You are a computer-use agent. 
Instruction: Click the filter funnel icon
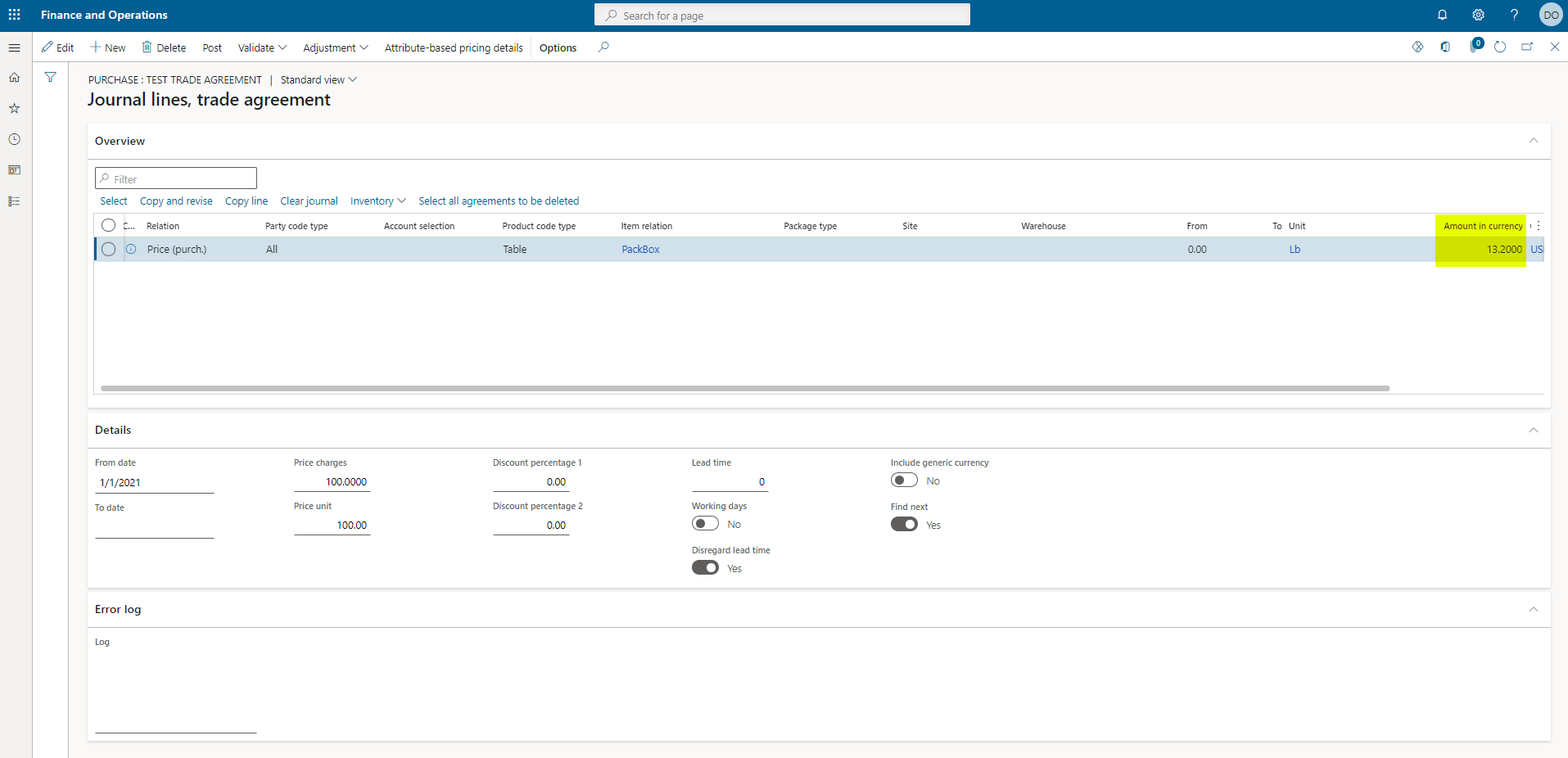51,78
